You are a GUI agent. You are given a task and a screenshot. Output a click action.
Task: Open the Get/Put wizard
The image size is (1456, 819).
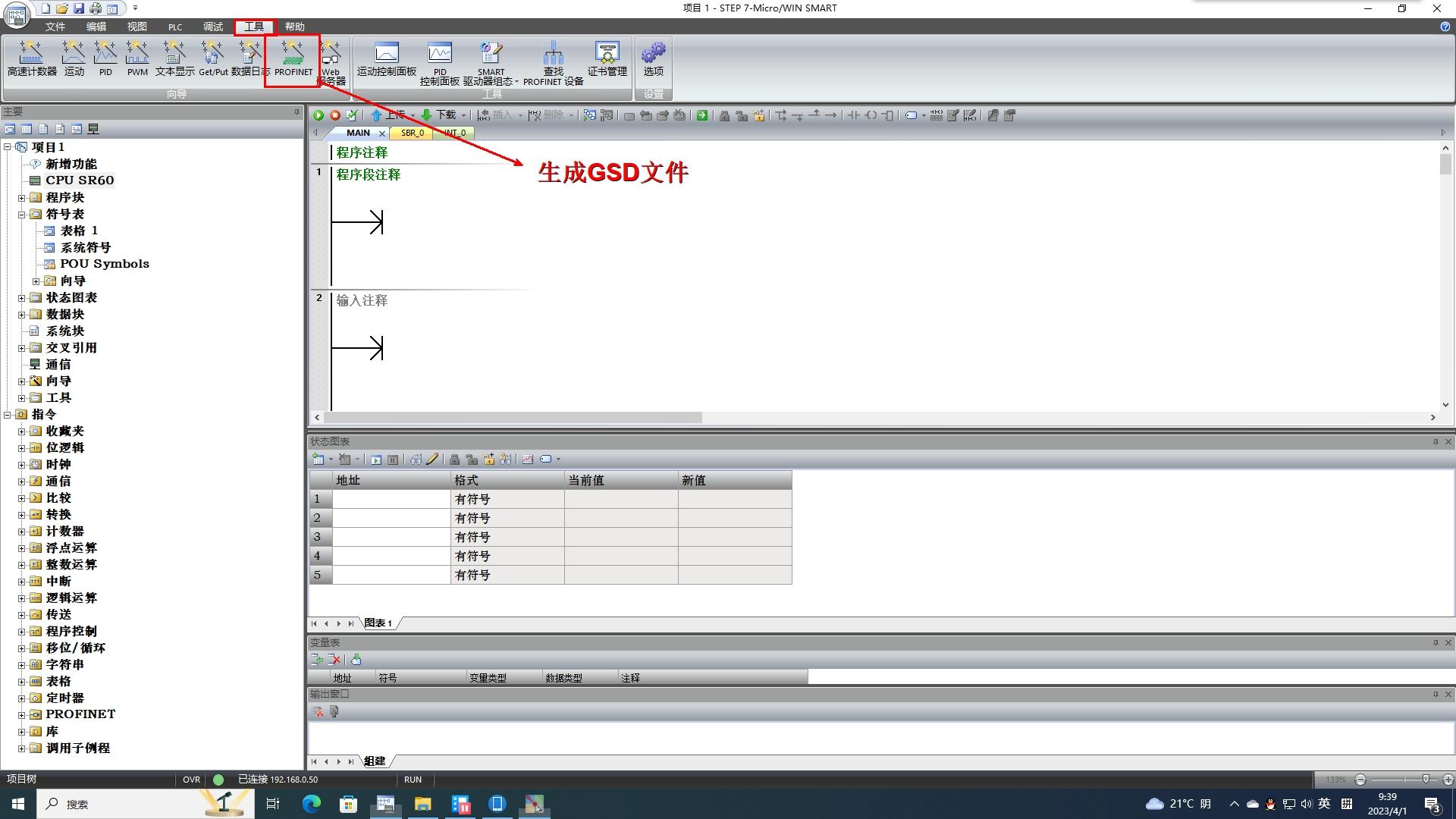click(x=213, y=58)
